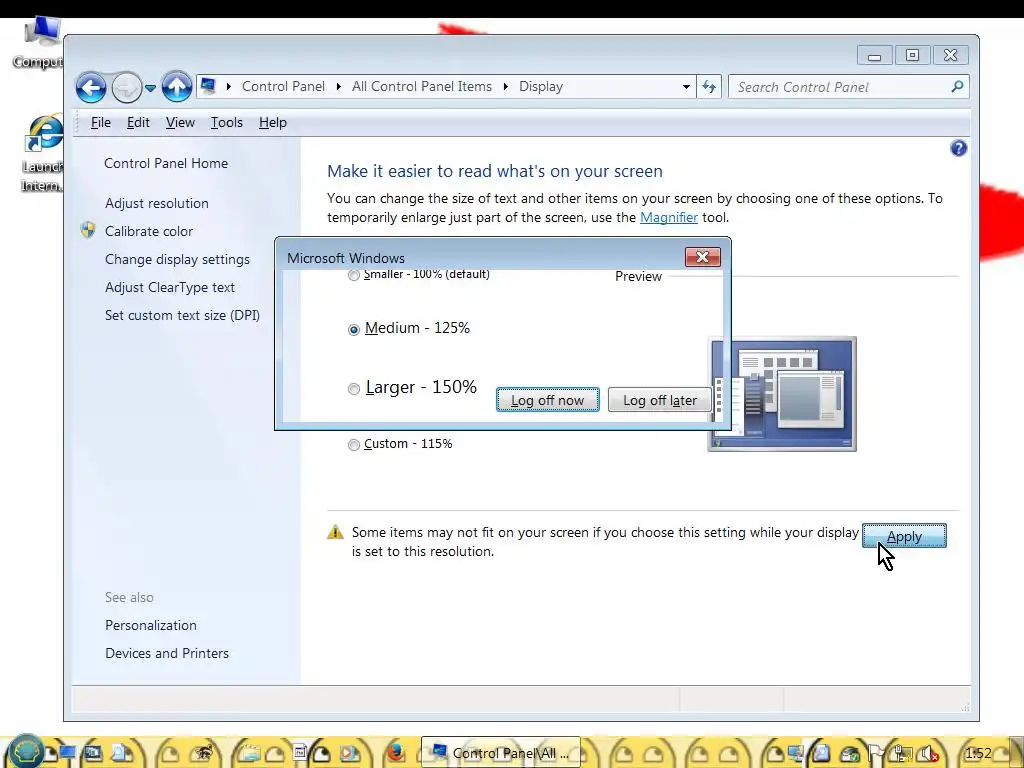Focus the Search Control Panel field
This screenshot has width=1024, height=768.
848,87
